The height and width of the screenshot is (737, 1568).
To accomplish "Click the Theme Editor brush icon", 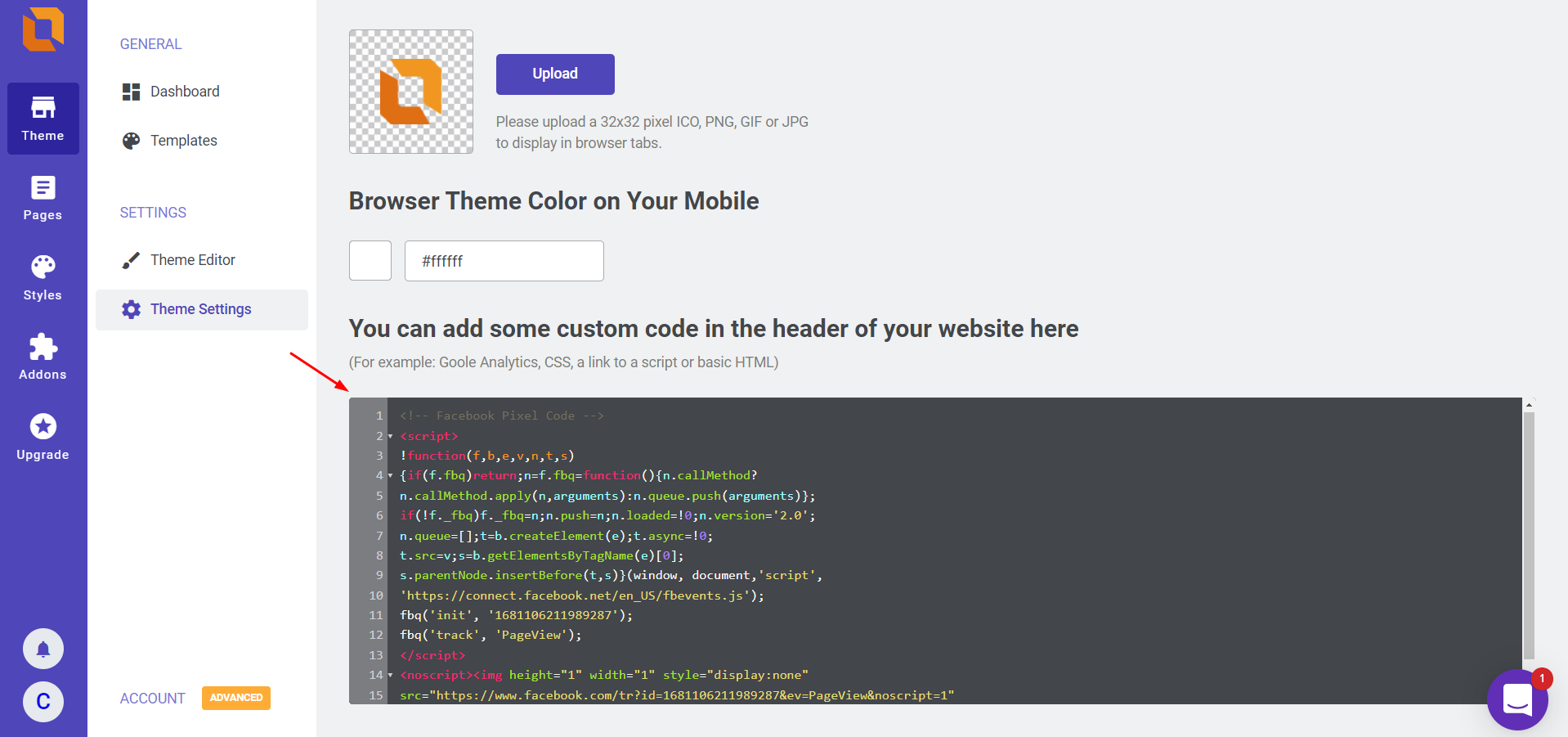I will pyautogui.click(x=131, y=260).
